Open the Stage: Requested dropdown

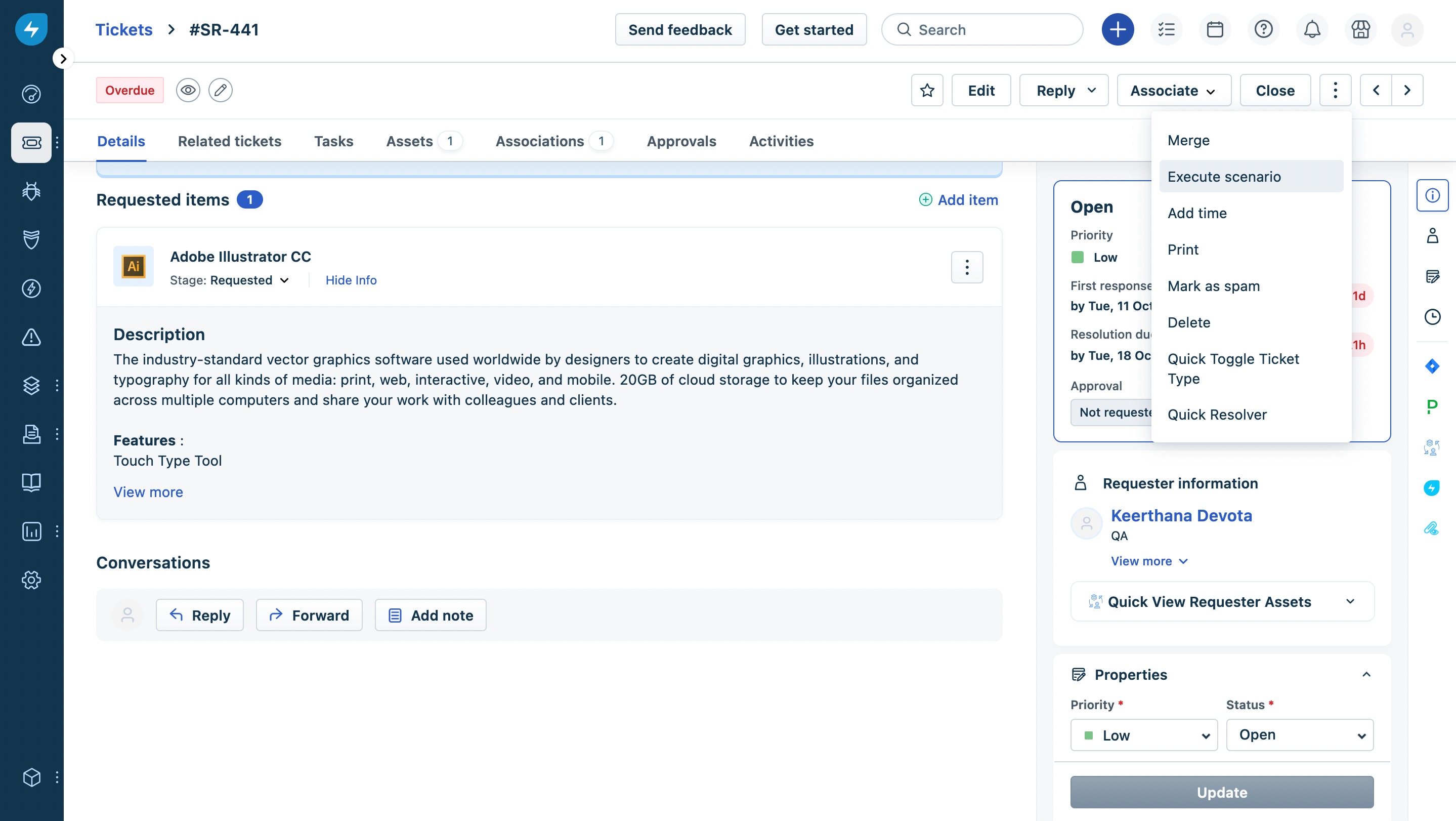point(249,280)
